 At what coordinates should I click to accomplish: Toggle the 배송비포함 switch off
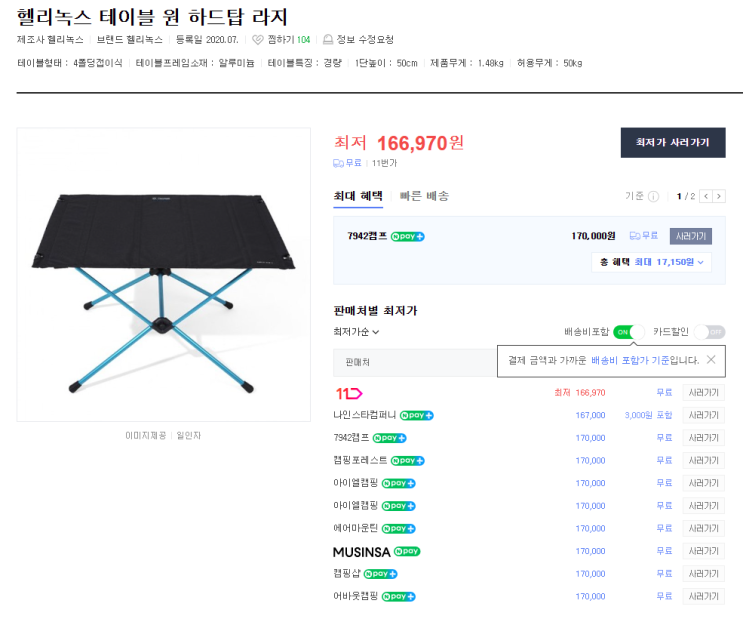[x=628, y=332]
